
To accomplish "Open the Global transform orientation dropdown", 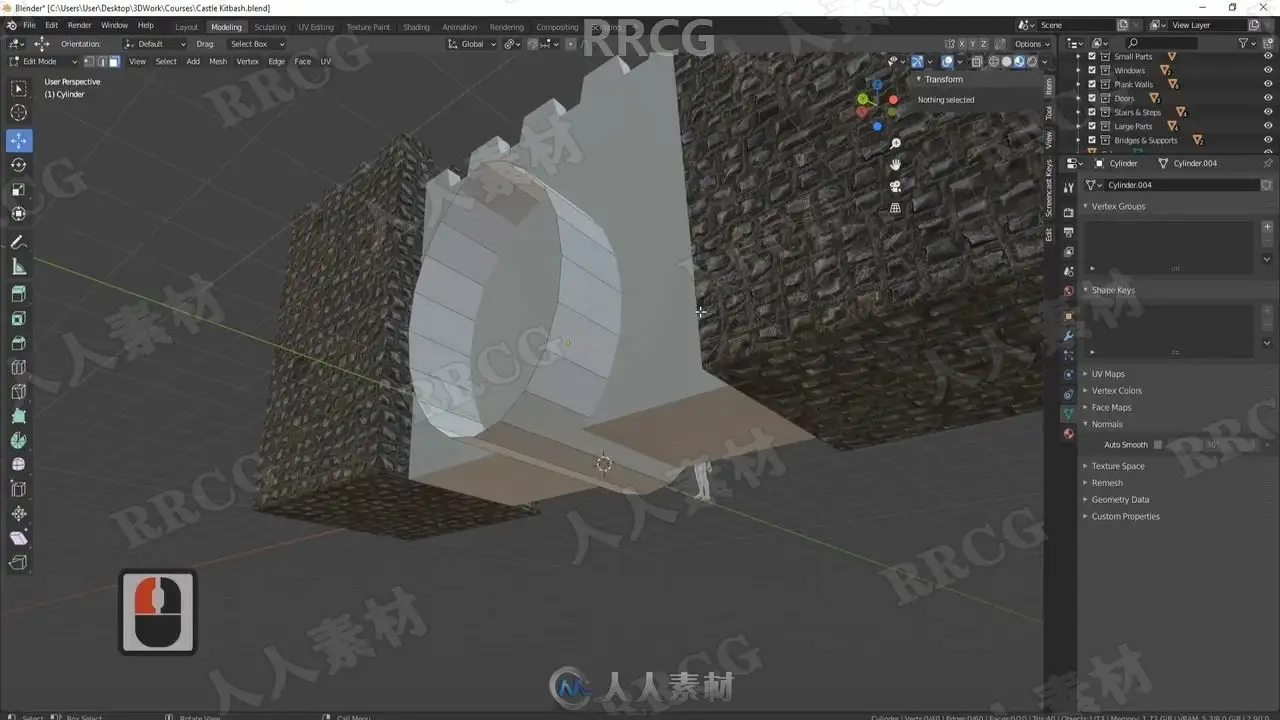I will pos(471,44).
